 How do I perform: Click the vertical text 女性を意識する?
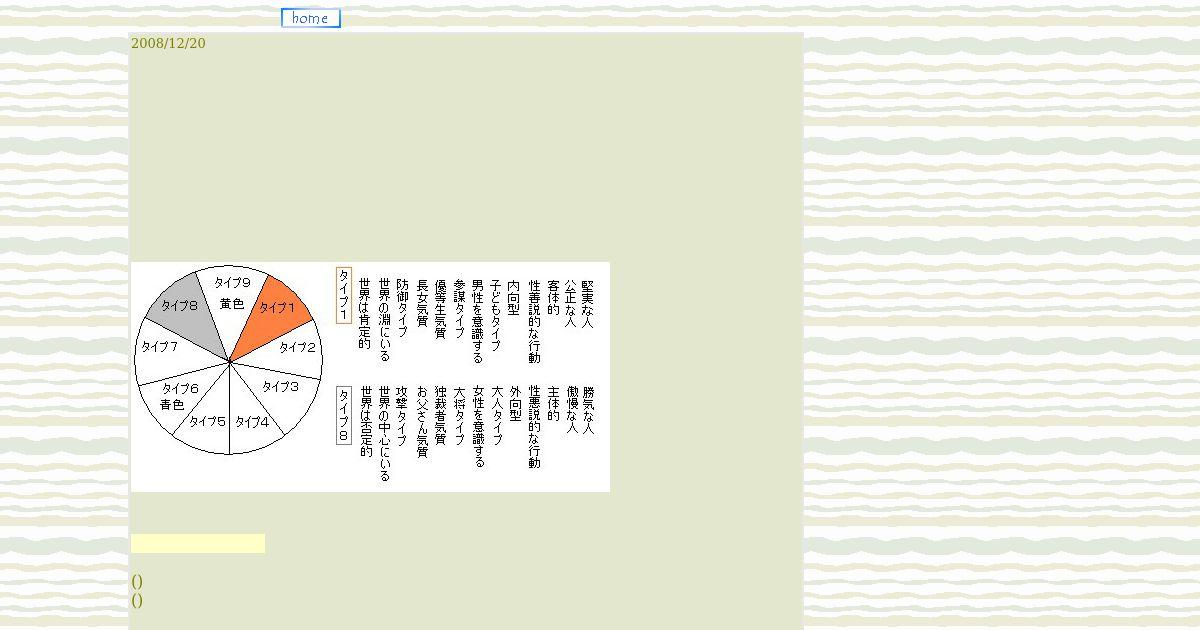click(478, 428)
